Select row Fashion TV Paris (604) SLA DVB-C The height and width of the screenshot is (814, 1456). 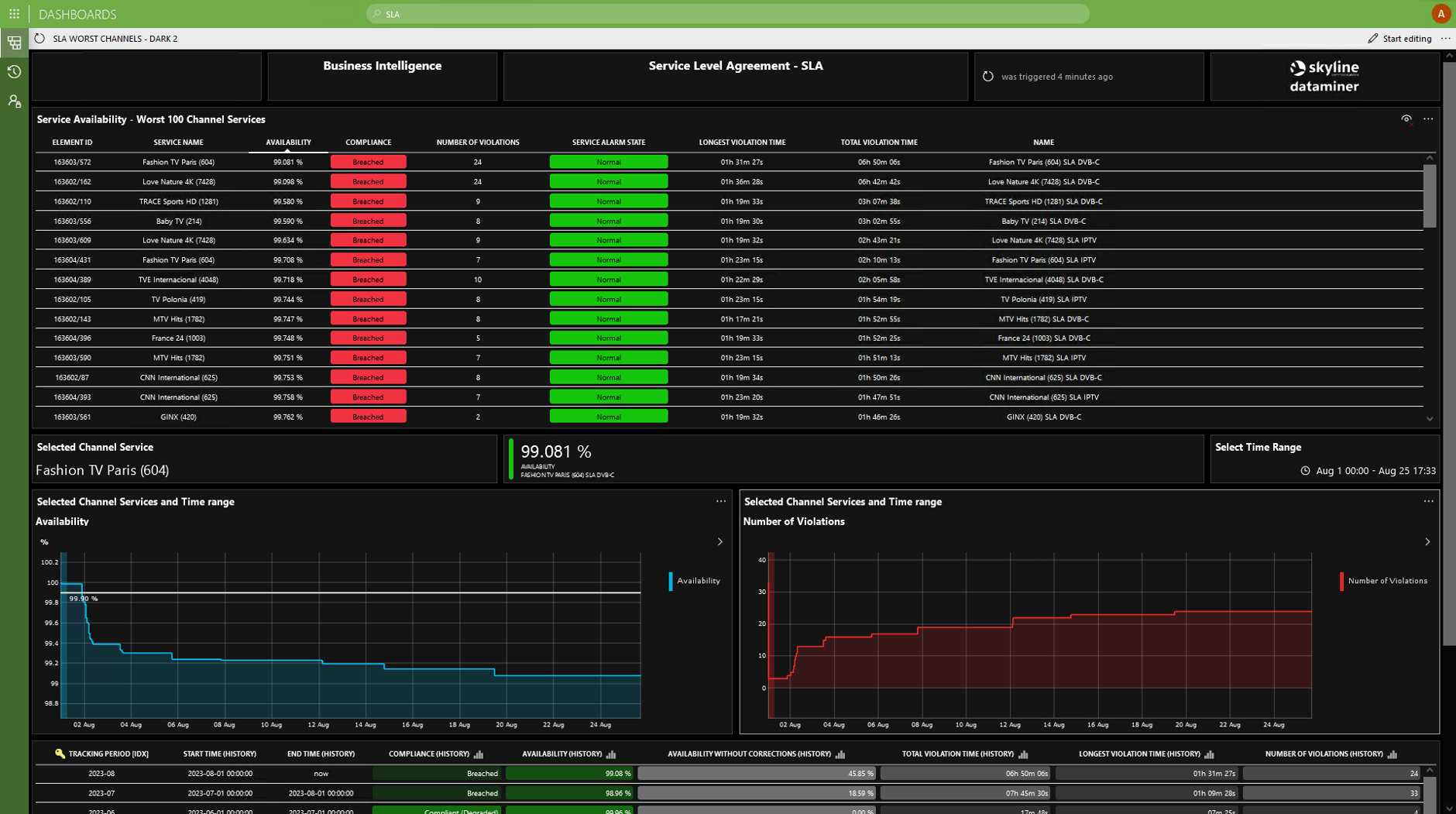click(729, 162)
